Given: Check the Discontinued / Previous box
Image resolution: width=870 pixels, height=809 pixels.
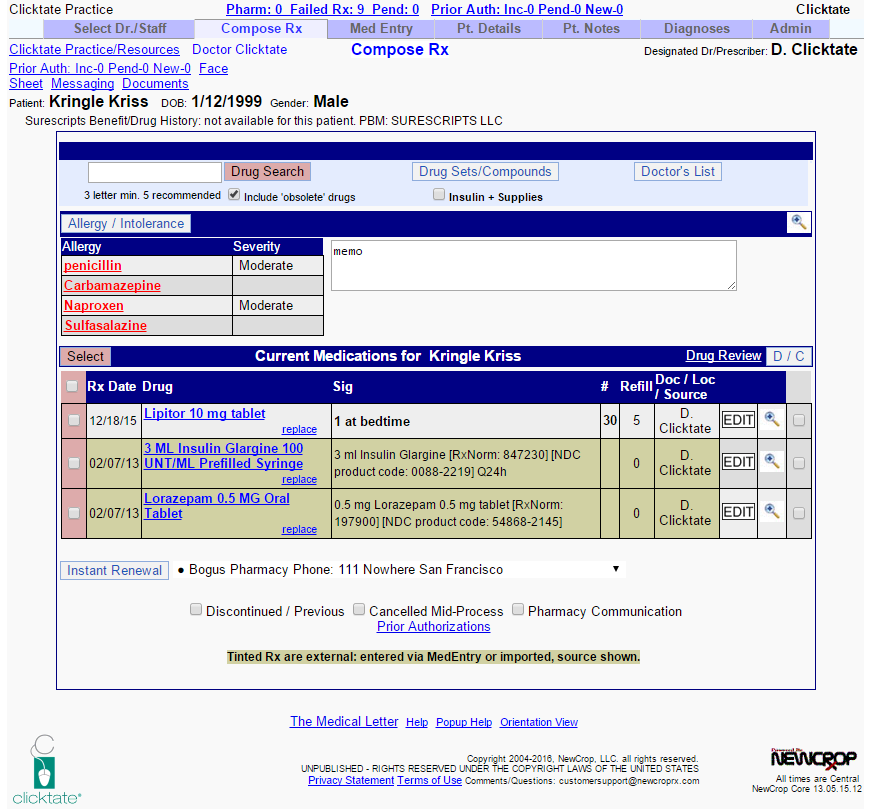Looking at the screenshot, I should pos(196,610).
